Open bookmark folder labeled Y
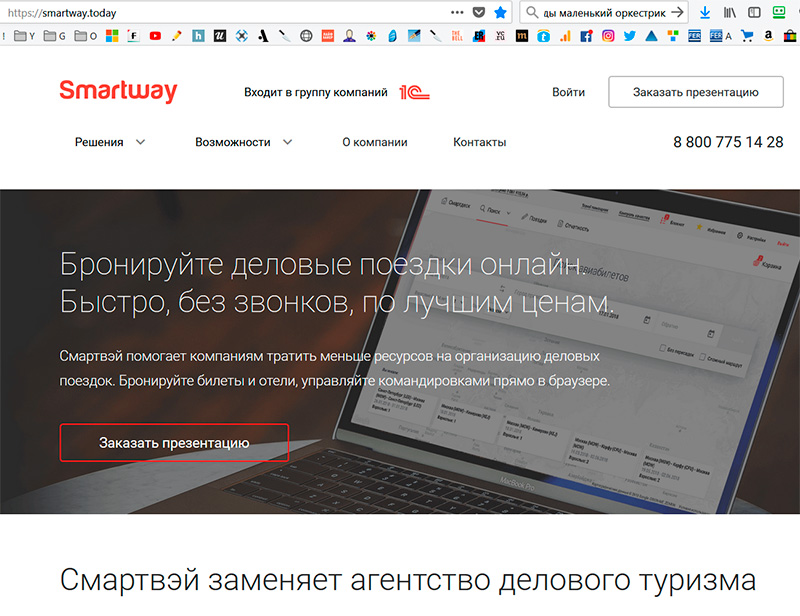This screenshot has width=800, height=616. click(23, 36)
